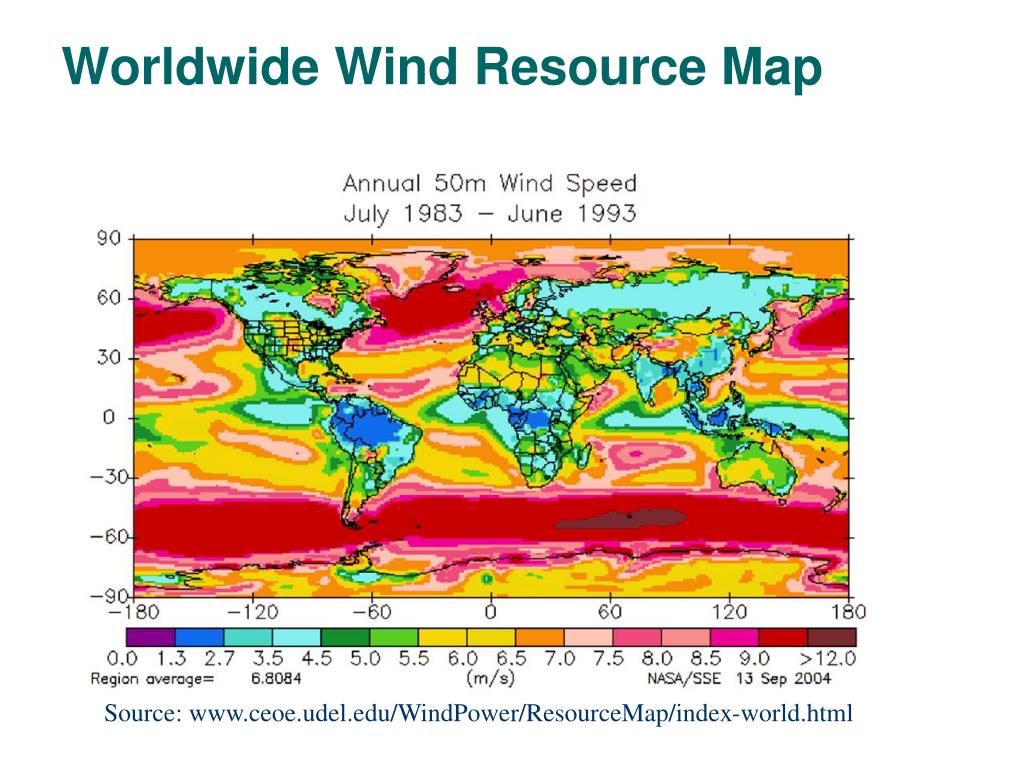Click the region average value 6.8084
The height and width of the screenshot is (768, 1024).
point(276,679)
